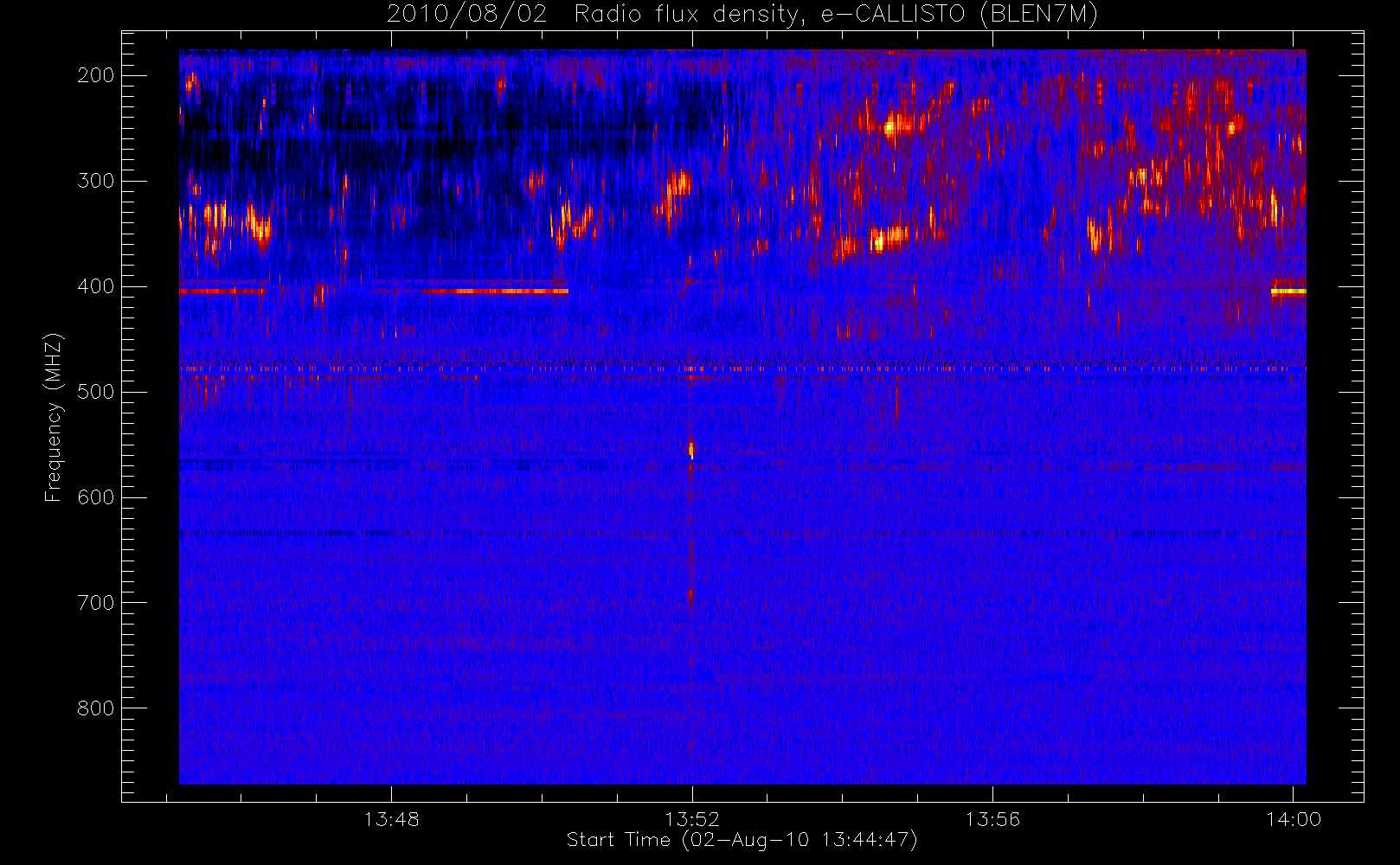
Task: Click the 14:00 time tick label
Action: click(1294, 819)
